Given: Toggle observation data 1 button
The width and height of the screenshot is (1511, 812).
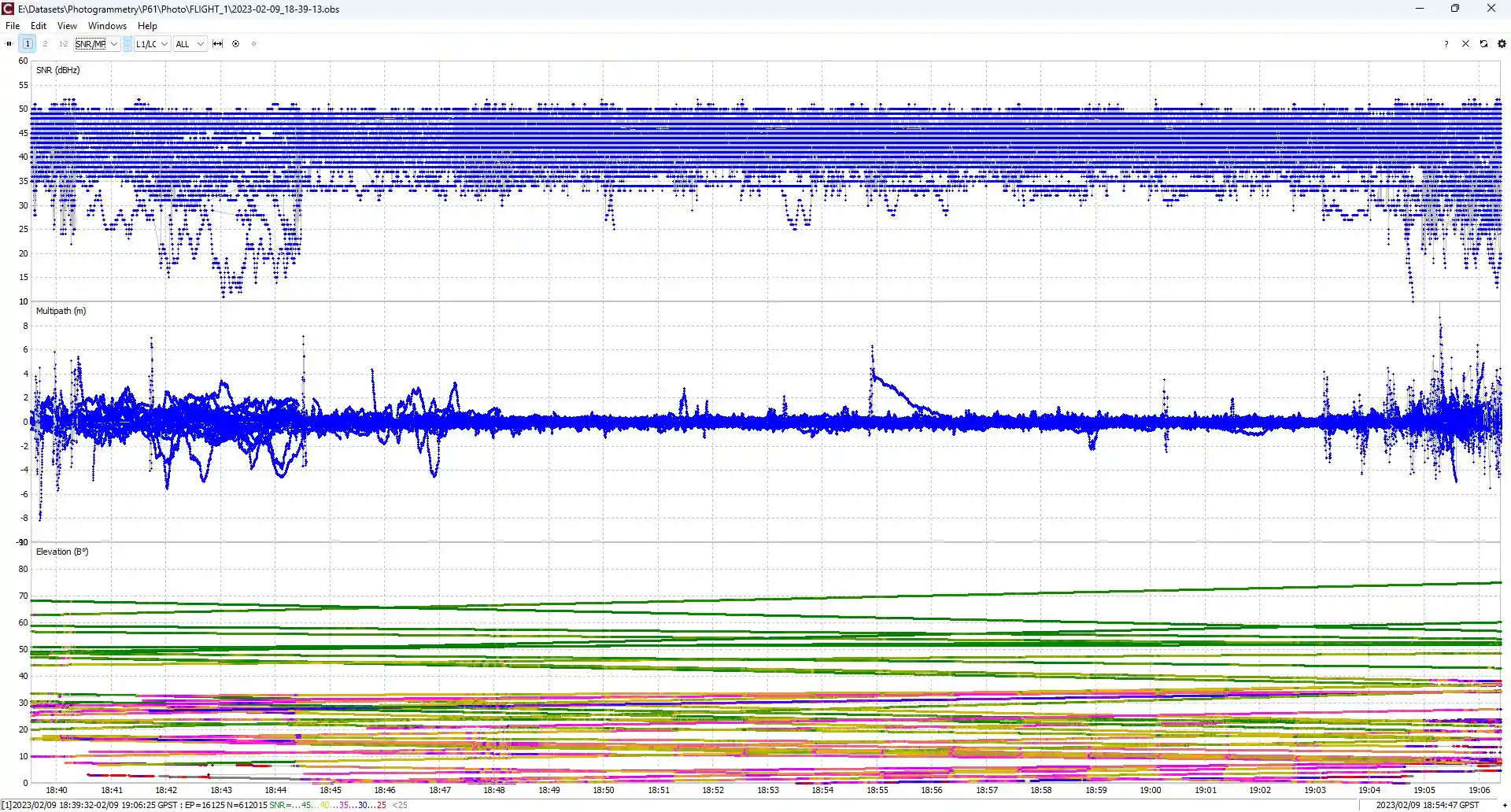Looking at the screenshot, I should coord(28,44).
